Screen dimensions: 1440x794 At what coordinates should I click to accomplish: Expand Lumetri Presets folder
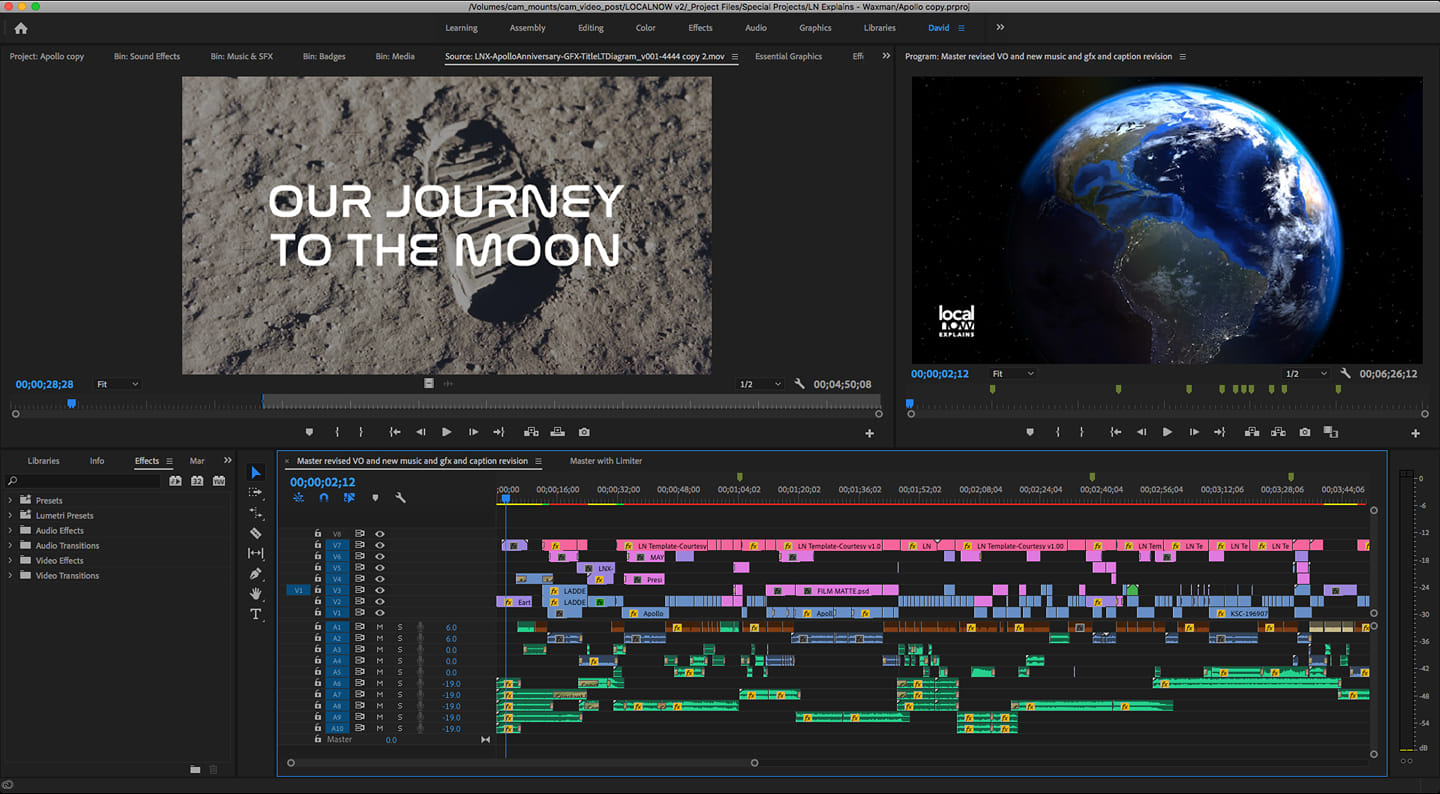point(11,515)
